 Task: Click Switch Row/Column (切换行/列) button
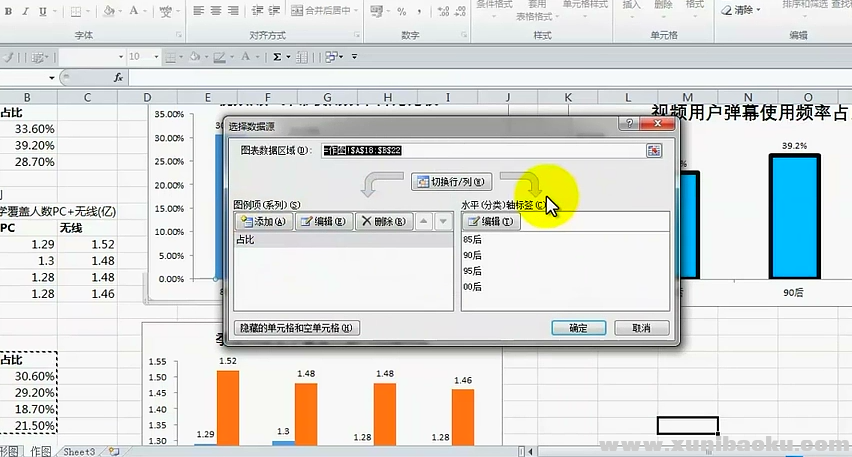(x=451, y=182)
